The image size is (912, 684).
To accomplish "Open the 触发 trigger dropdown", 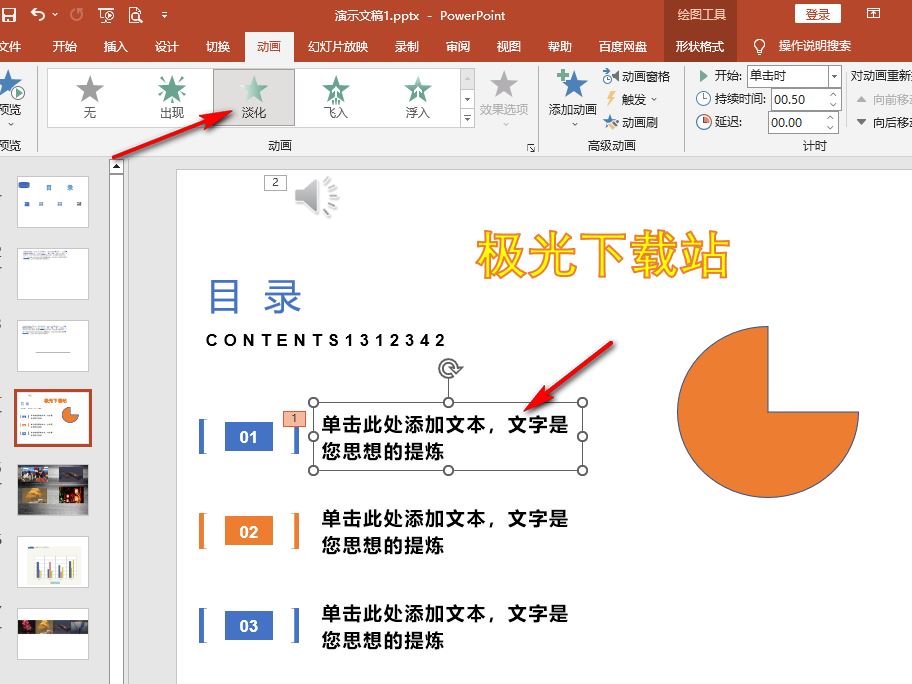I will click(633, 99).
